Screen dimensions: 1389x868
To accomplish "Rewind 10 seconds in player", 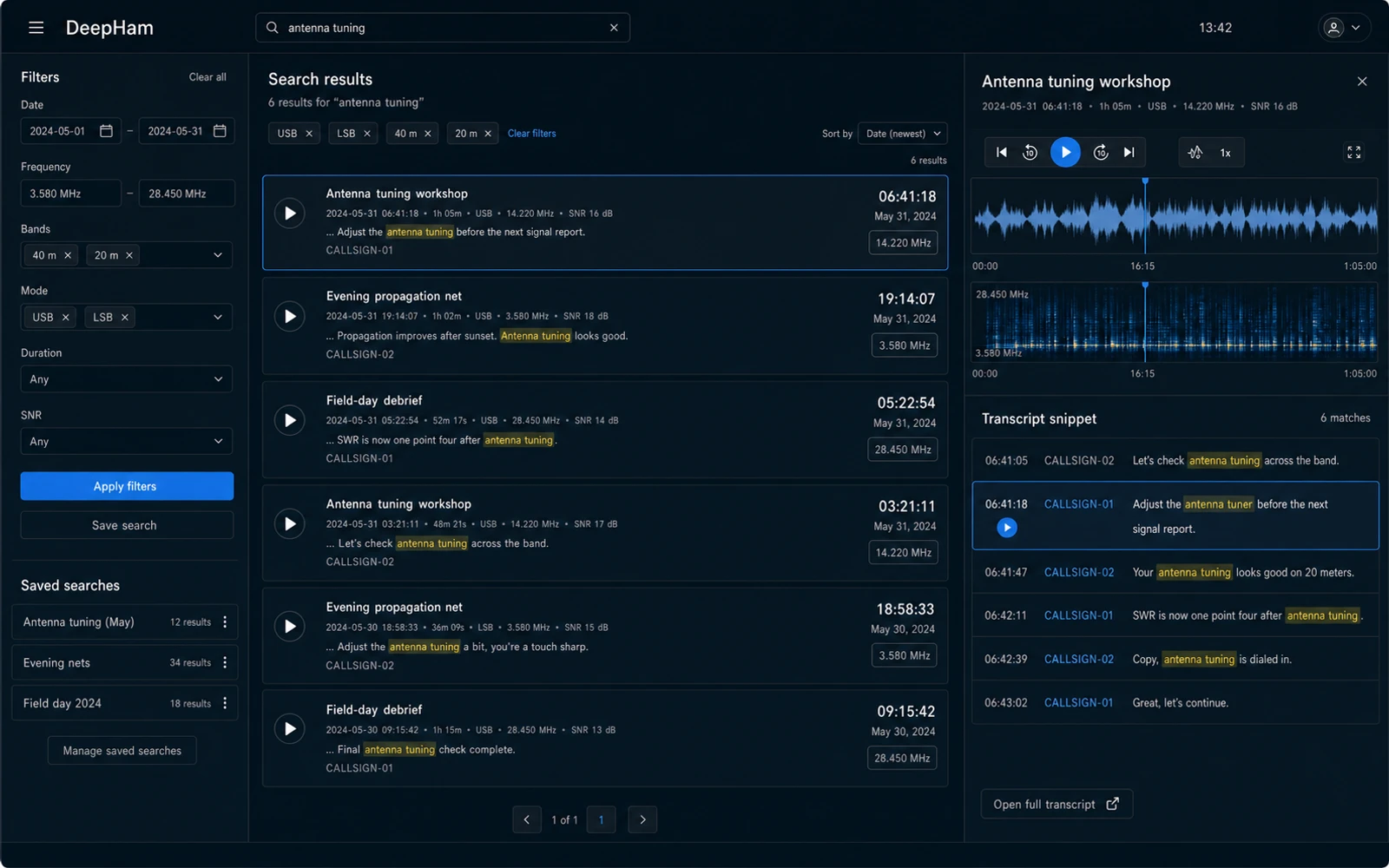I will coord(1030,153).
